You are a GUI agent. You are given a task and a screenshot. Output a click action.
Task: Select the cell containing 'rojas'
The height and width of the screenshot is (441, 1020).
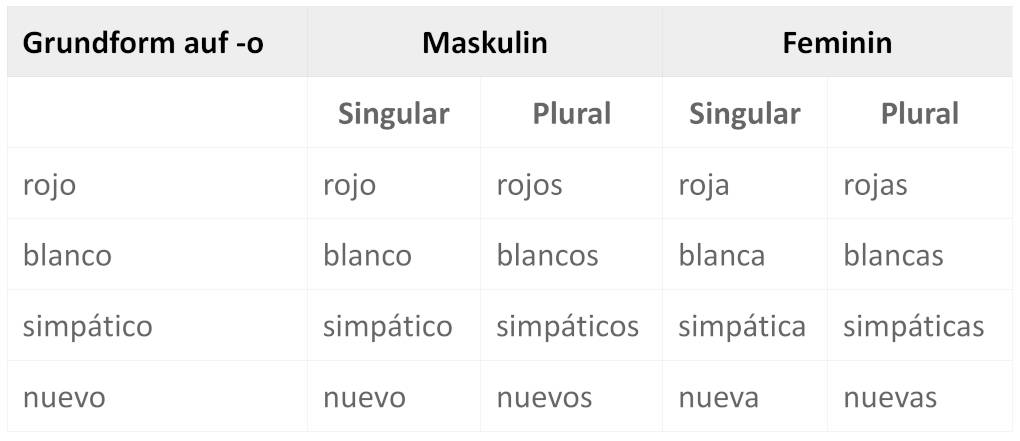[875, 185]
